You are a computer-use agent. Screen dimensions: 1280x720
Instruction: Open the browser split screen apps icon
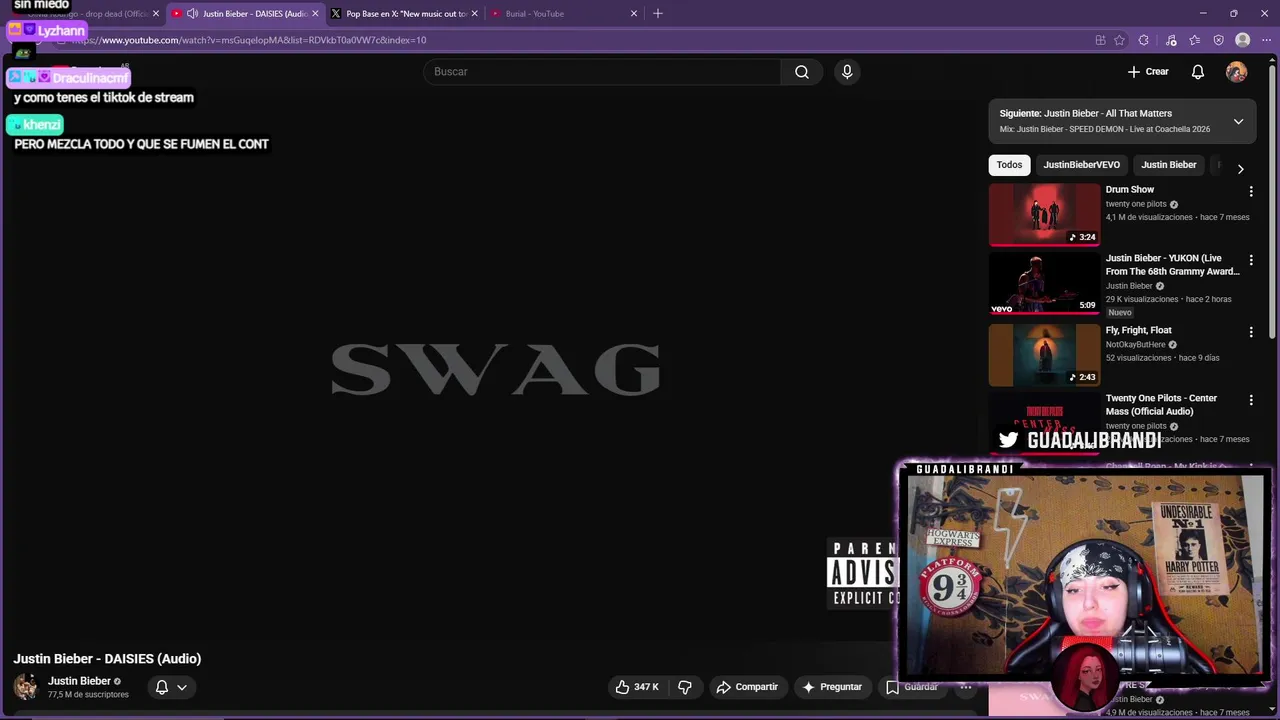1100,40
